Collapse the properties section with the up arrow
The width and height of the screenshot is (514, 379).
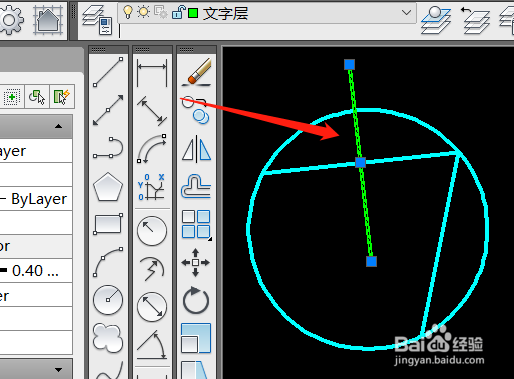tap(59, 126)
